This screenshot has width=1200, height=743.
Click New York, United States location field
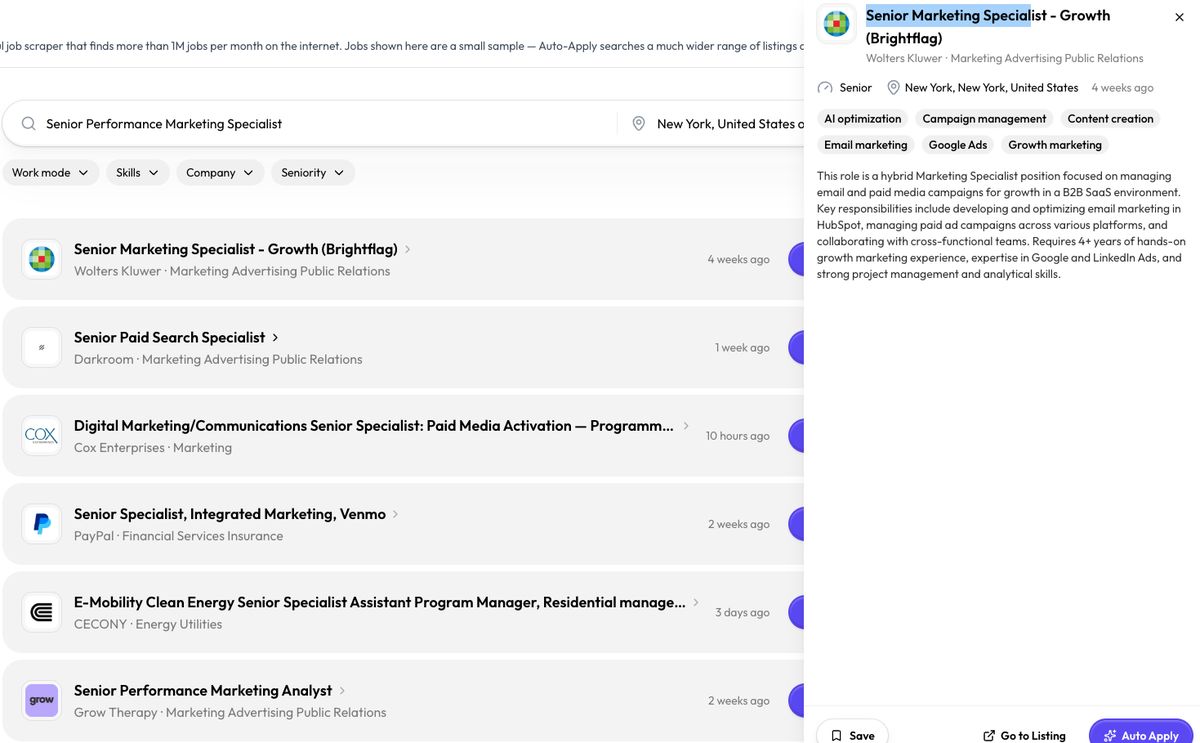coord(730,124)
